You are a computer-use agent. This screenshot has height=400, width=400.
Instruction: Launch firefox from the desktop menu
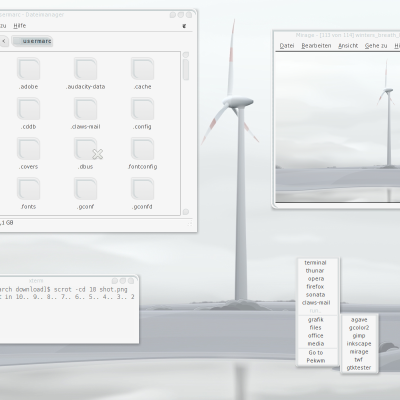click(315, 287)
